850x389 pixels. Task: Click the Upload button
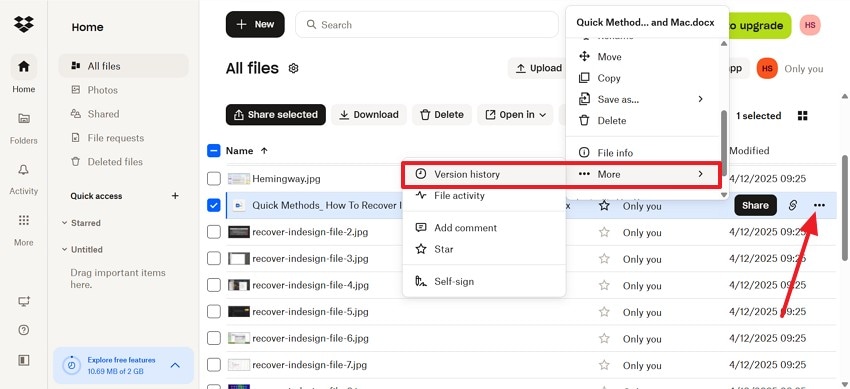point(537,68)
